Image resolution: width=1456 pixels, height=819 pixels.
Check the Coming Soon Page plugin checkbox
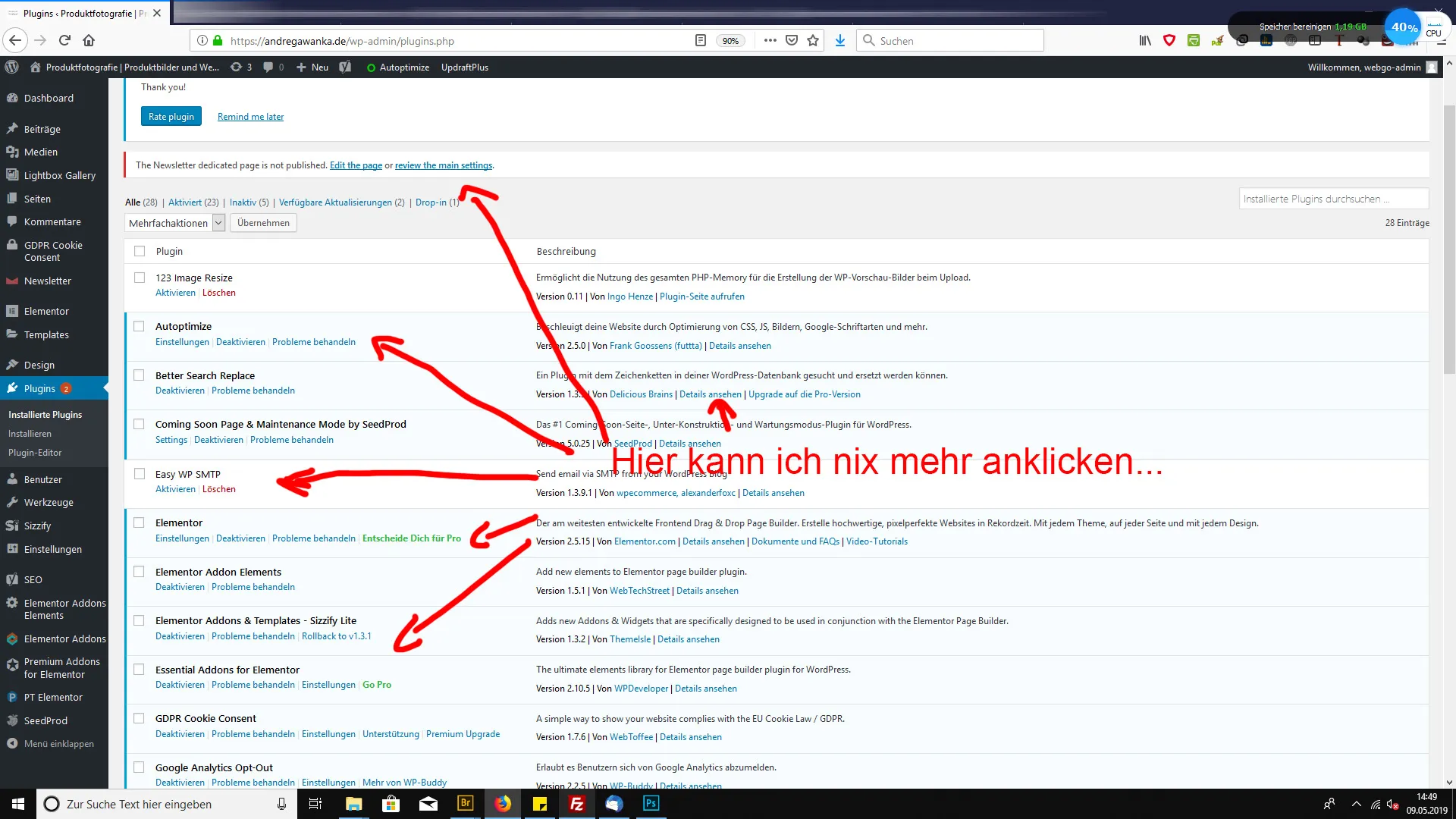(139, 424)
